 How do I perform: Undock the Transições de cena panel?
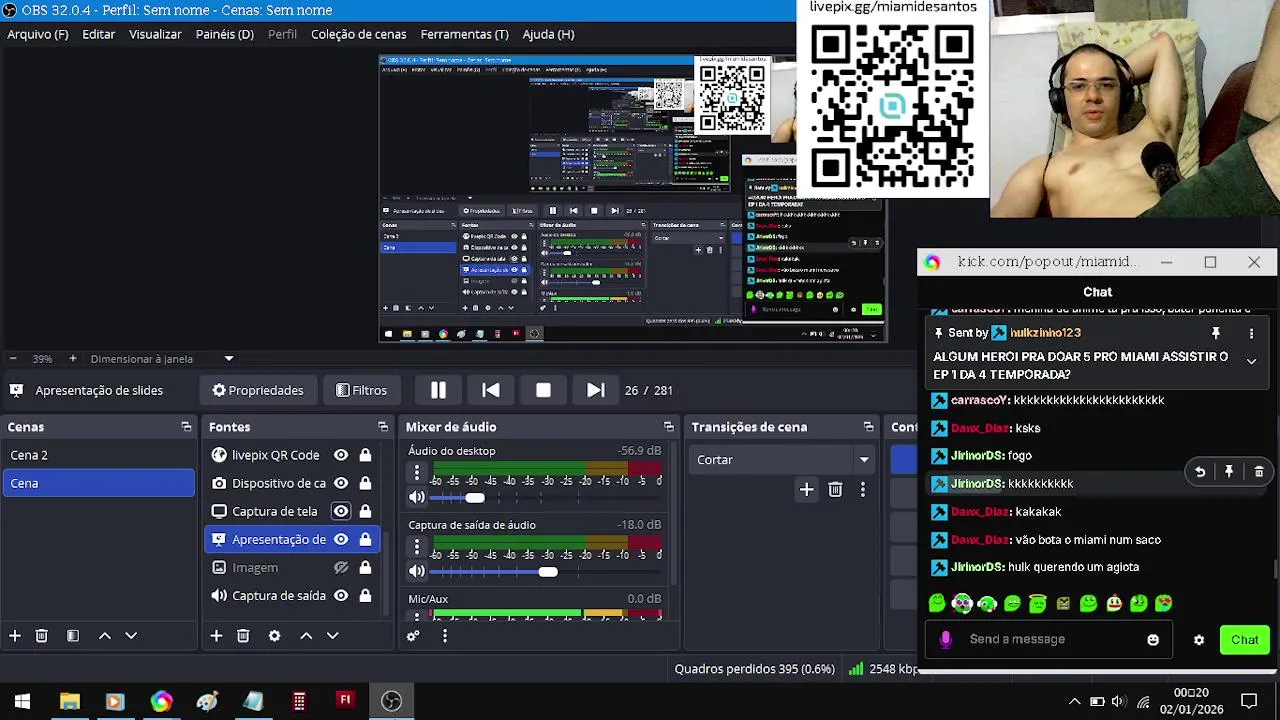point(868,427)
